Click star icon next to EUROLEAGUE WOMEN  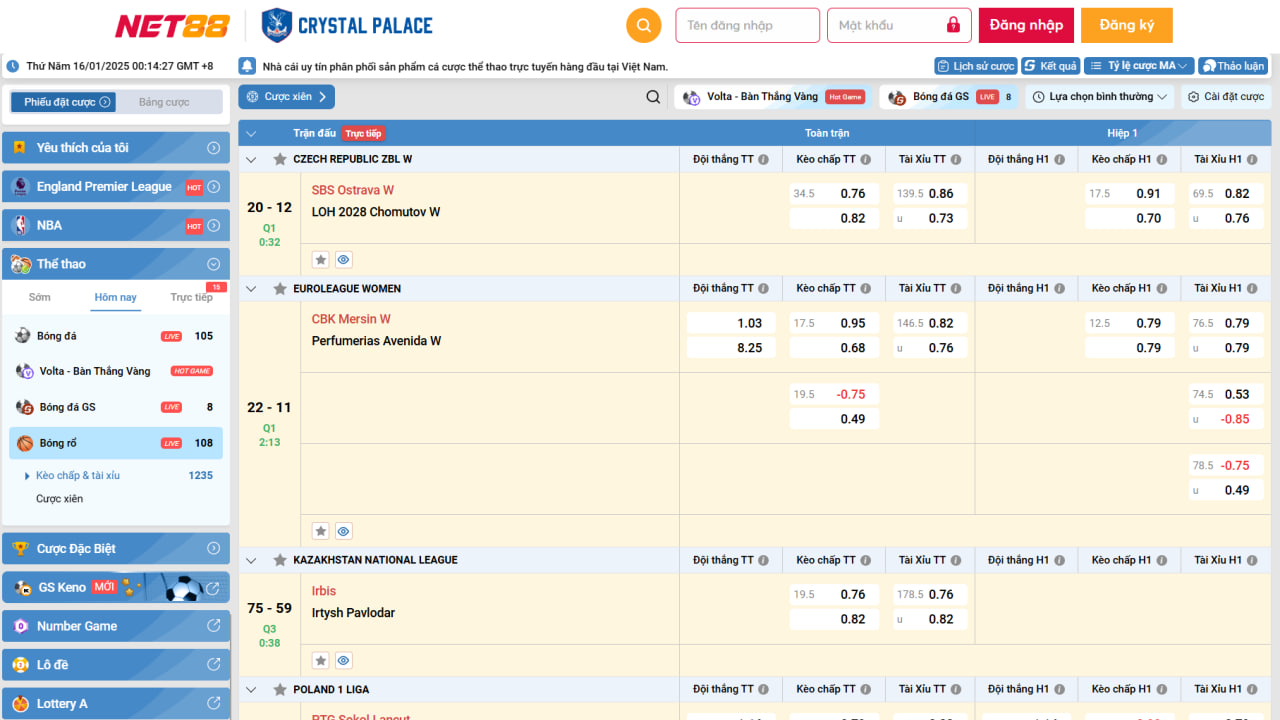pyautogui.click(x=280, y=289)
